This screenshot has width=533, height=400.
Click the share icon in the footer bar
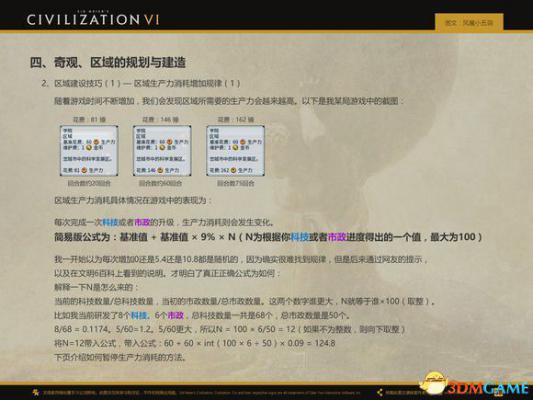pyautogui.click(x=380, y=393)
